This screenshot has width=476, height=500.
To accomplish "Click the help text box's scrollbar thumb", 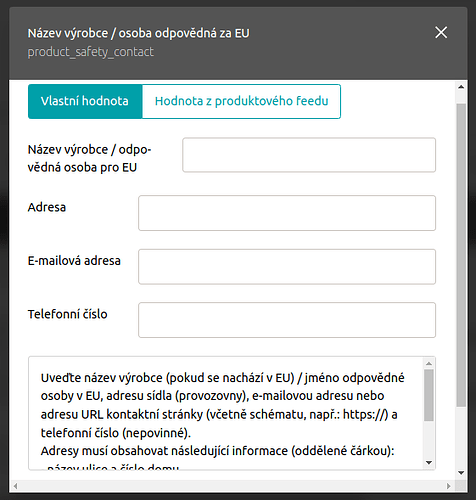I will tap(429, 395).
